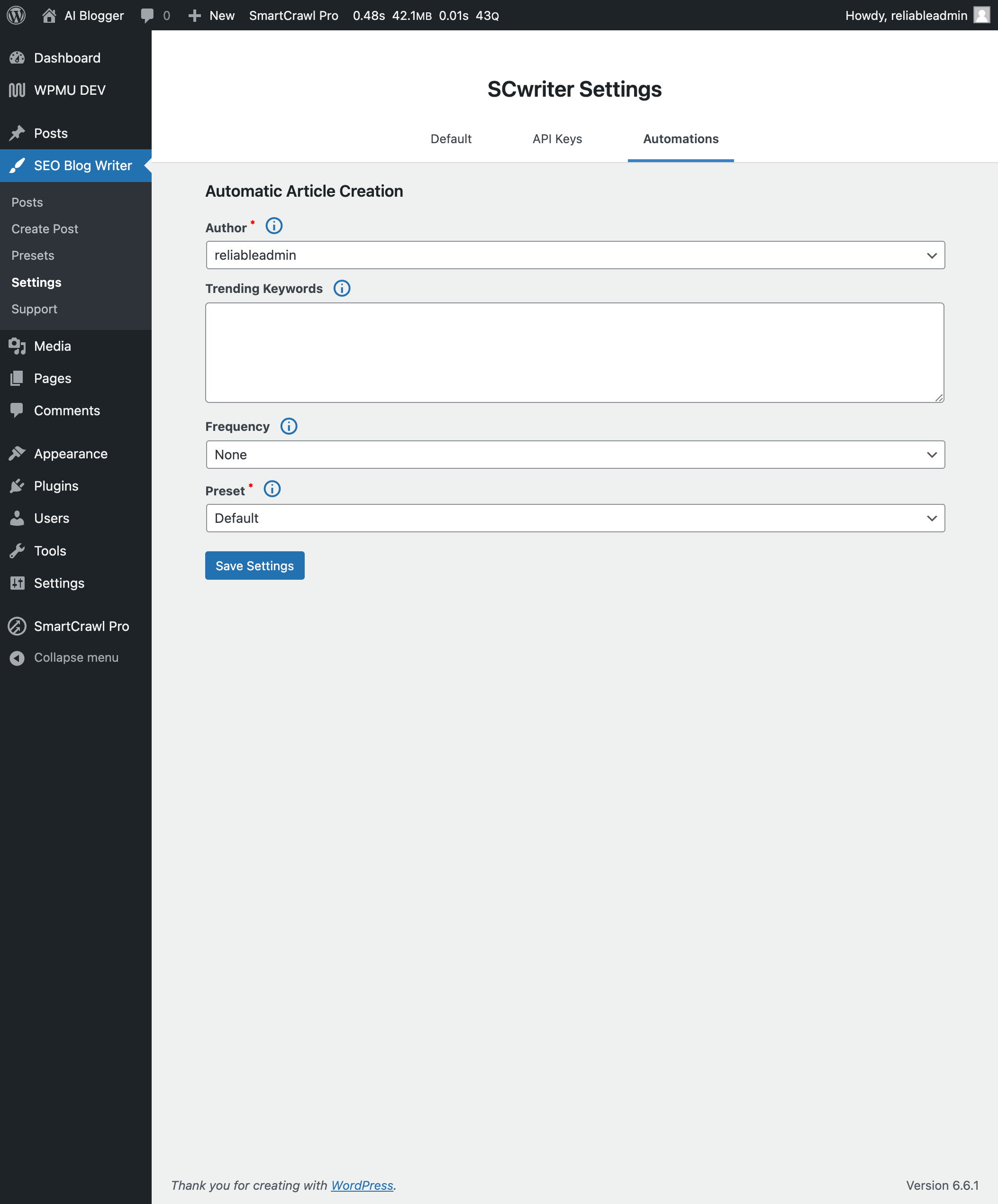Viewport: 998px width, 1204px height.
Task: Click the Dashboard gauge icon
Action: tap(17, 58)
